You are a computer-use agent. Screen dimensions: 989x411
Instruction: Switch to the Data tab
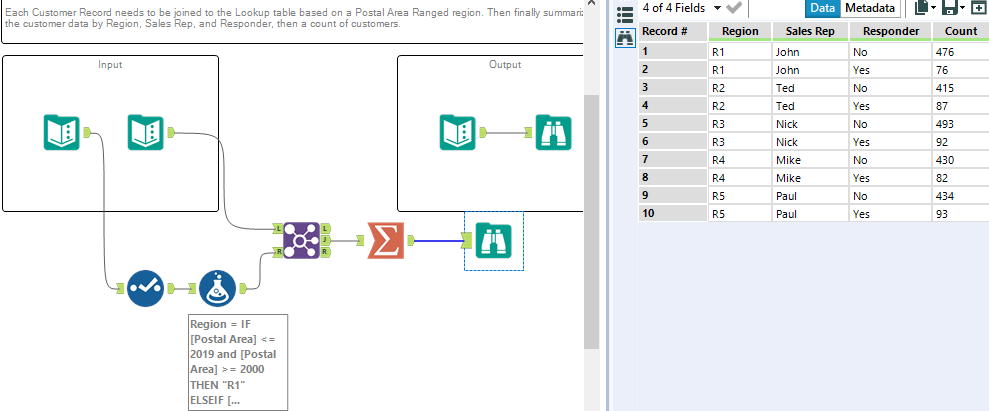click(822, 8)
